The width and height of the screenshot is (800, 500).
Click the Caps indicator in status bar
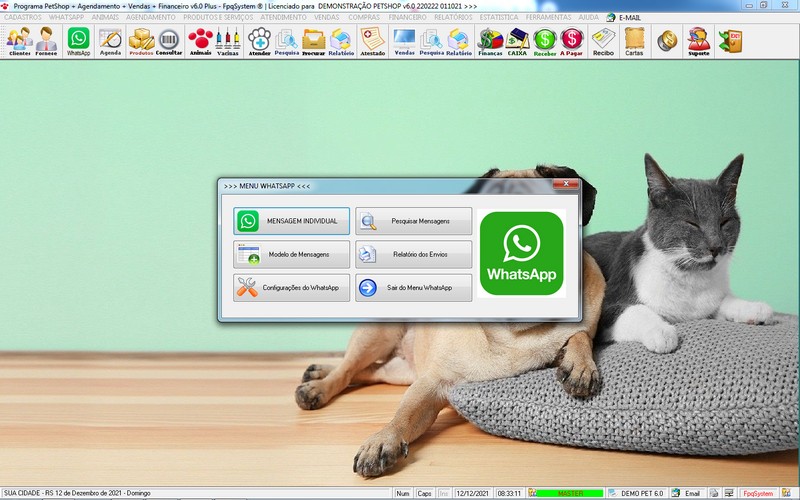pos(424,493)
